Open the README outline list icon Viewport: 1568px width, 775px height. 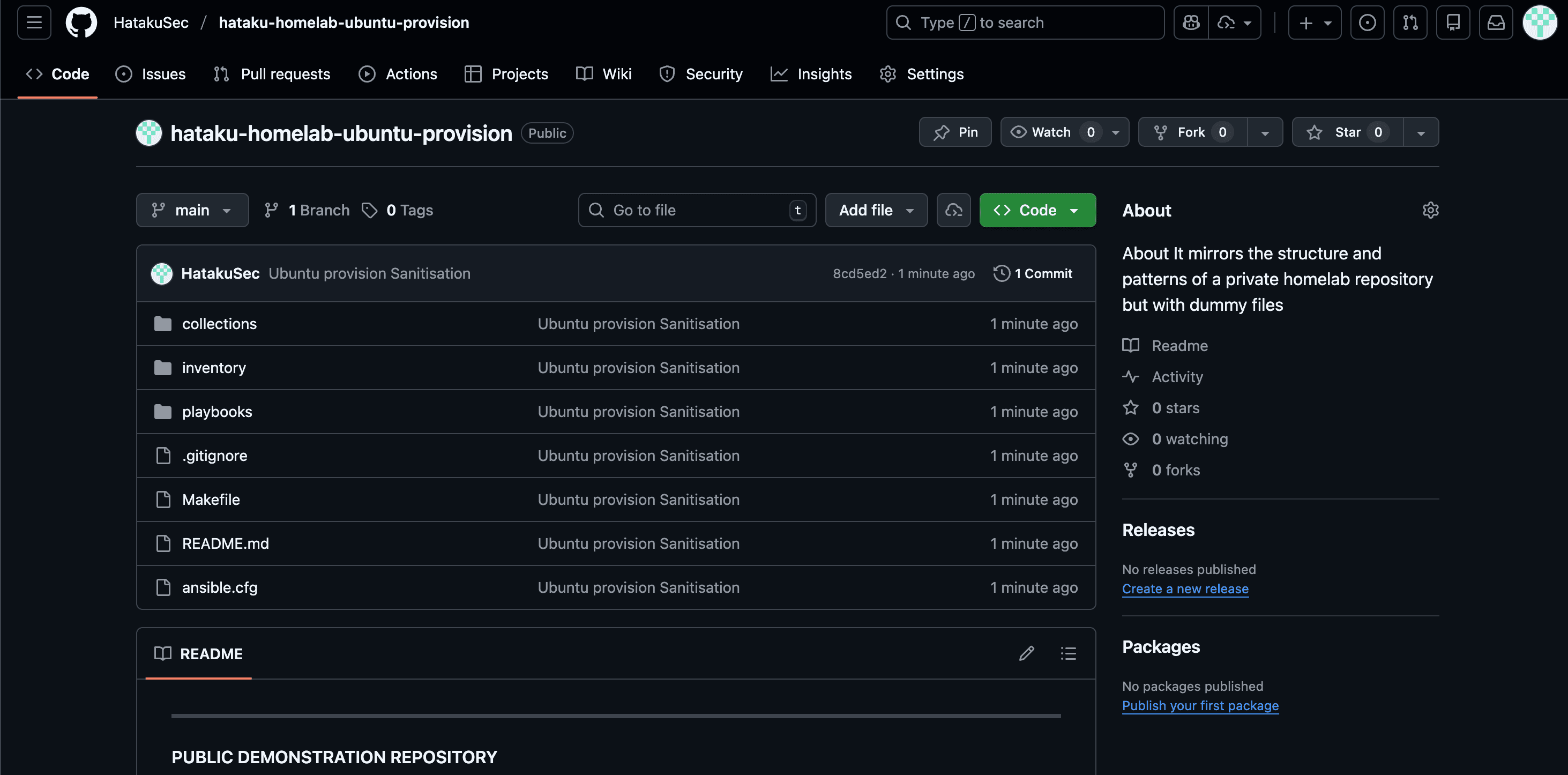1068,653
